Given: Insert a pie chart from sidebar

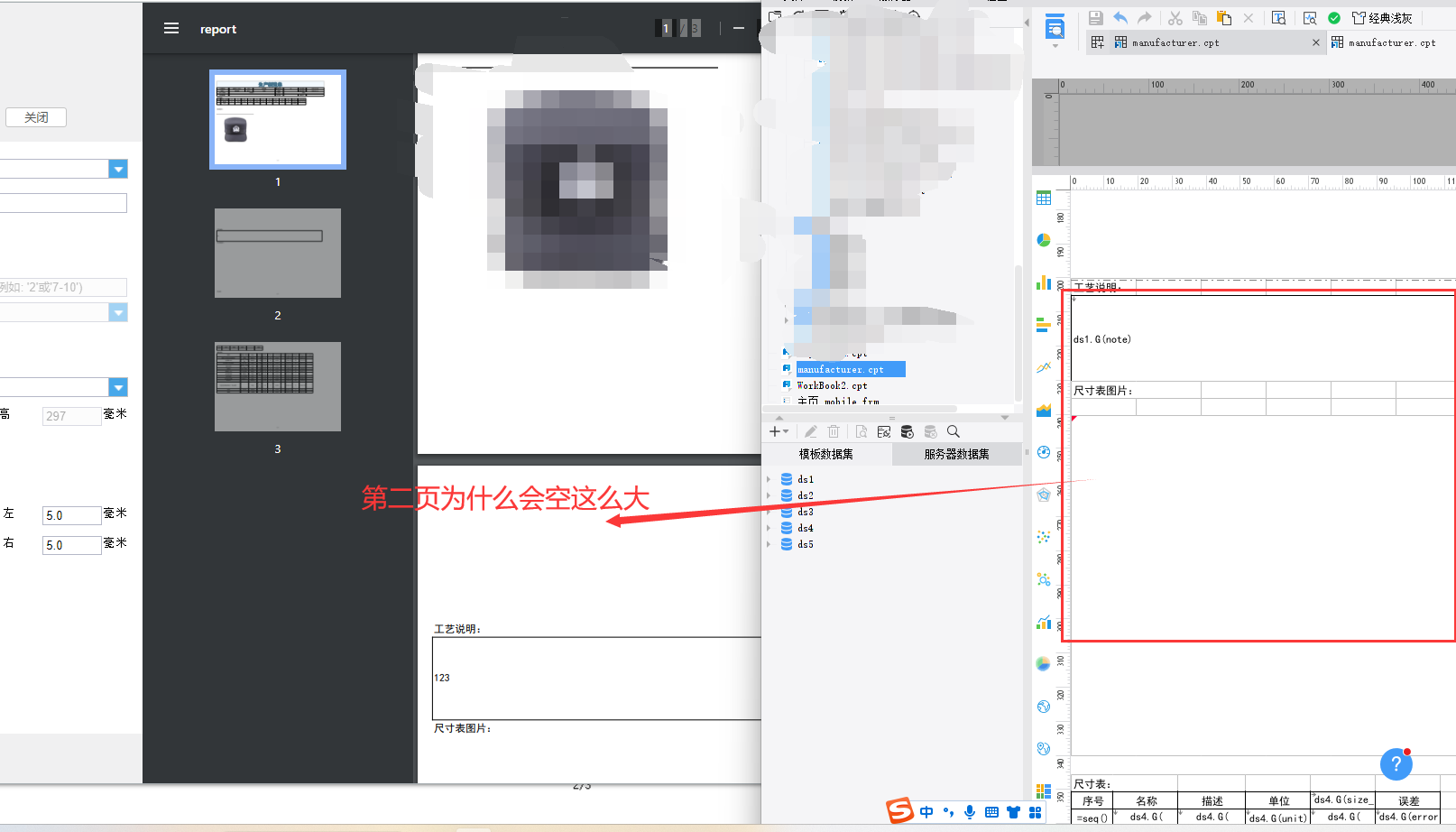Looking at the screenshot, I should (x=1044, y=240).
